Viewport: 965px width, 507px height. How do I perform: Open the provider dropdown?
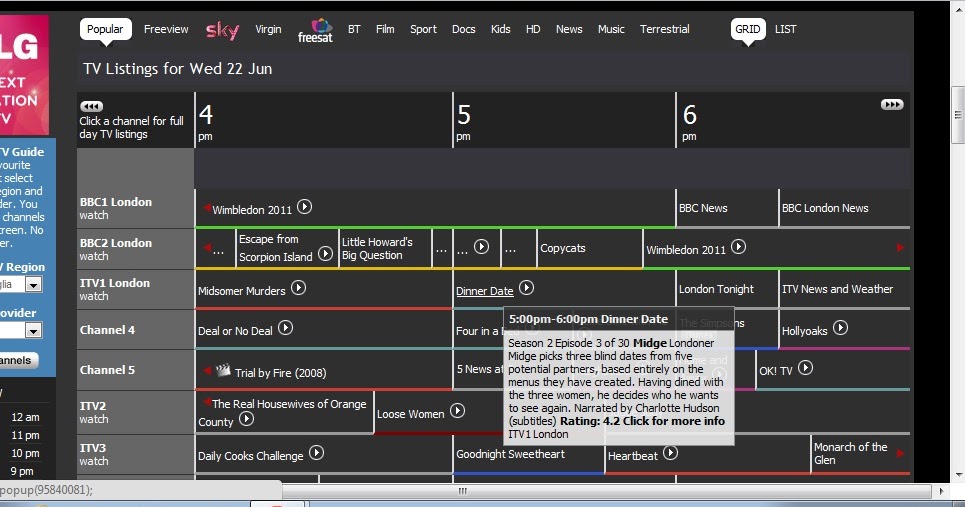pos(33,330)
